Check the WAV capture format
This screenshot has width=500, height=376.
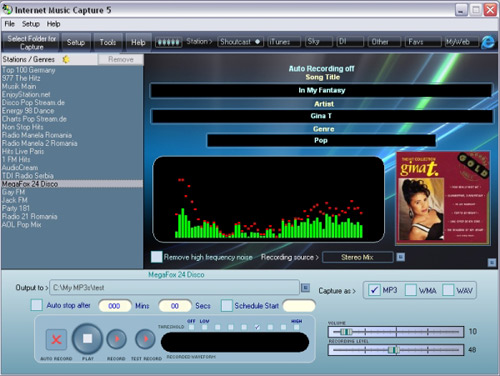point(448,290)
